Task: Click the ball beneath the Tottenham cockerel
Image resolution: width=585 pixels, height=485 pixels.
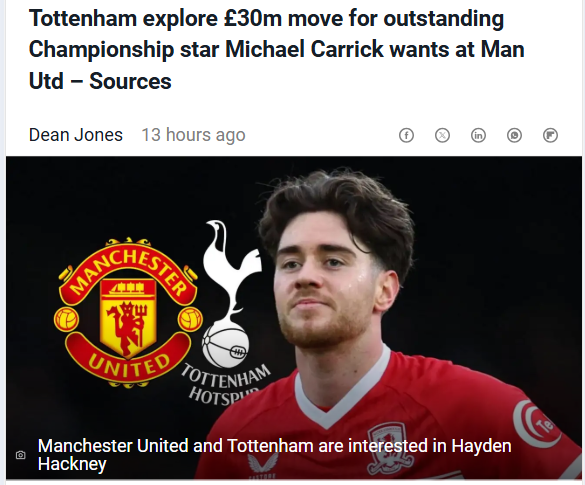Action: point(226,345)
